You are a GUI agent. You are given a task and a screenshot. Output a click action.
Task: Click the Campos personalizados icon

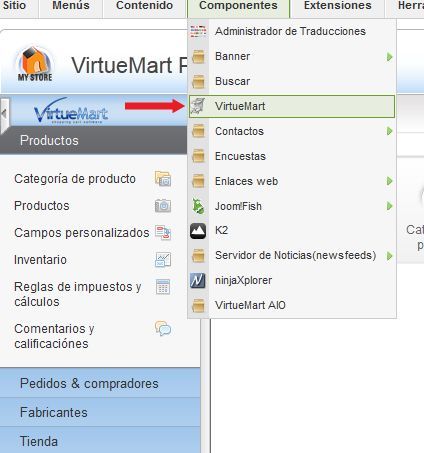pos(163,233)
